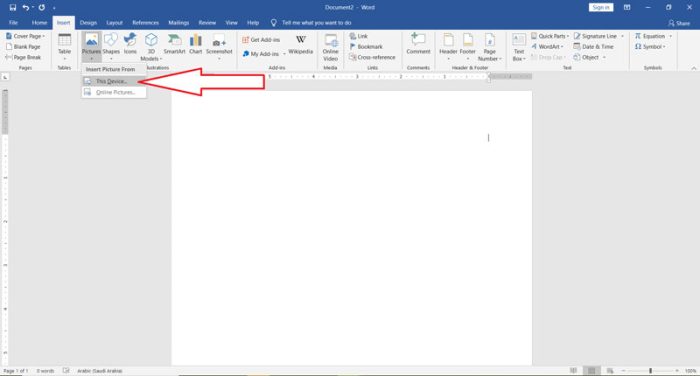Screen dimensions: 700x376
Task: Open the Mailings tab
Action: click(x=179, y=22)
